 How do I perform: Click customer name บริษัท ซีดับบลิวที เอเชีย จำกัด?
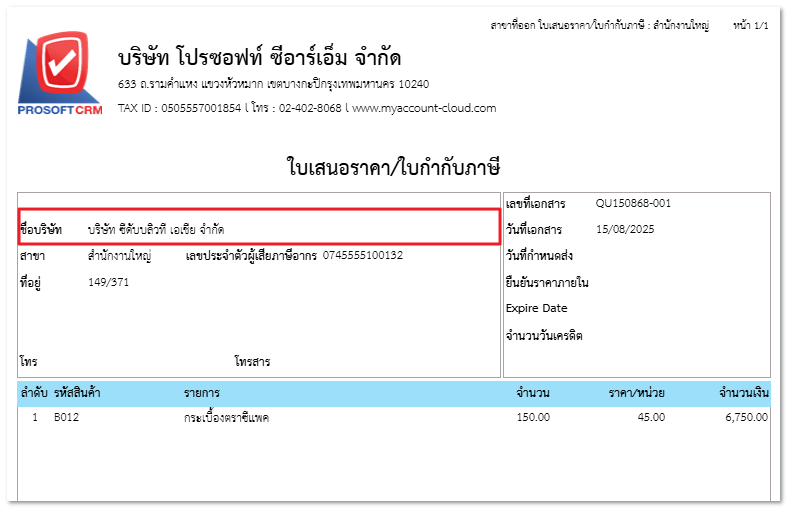coord(155,229)
